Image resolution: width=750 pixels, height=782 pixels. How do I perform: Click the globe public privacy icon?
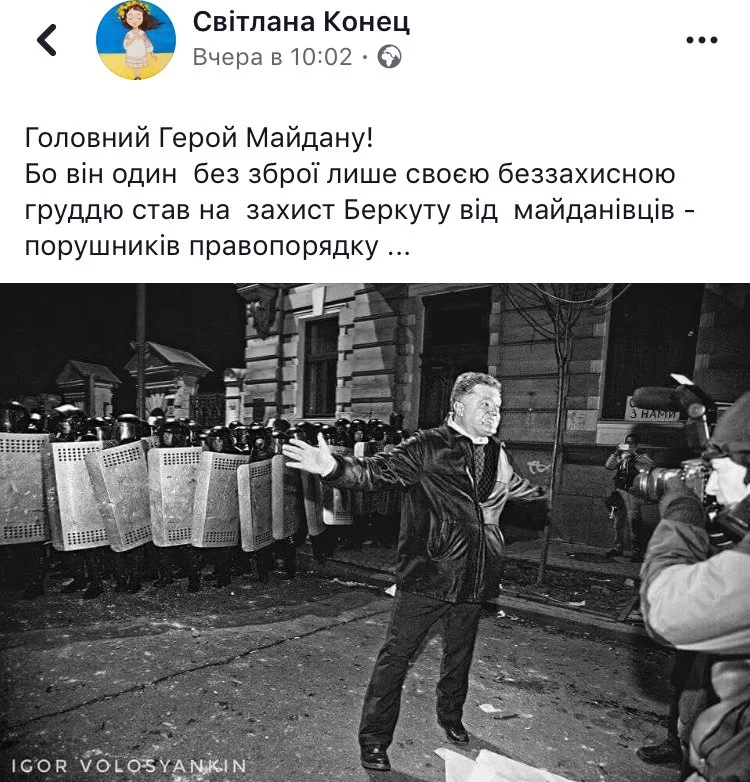tap(389, 56)
